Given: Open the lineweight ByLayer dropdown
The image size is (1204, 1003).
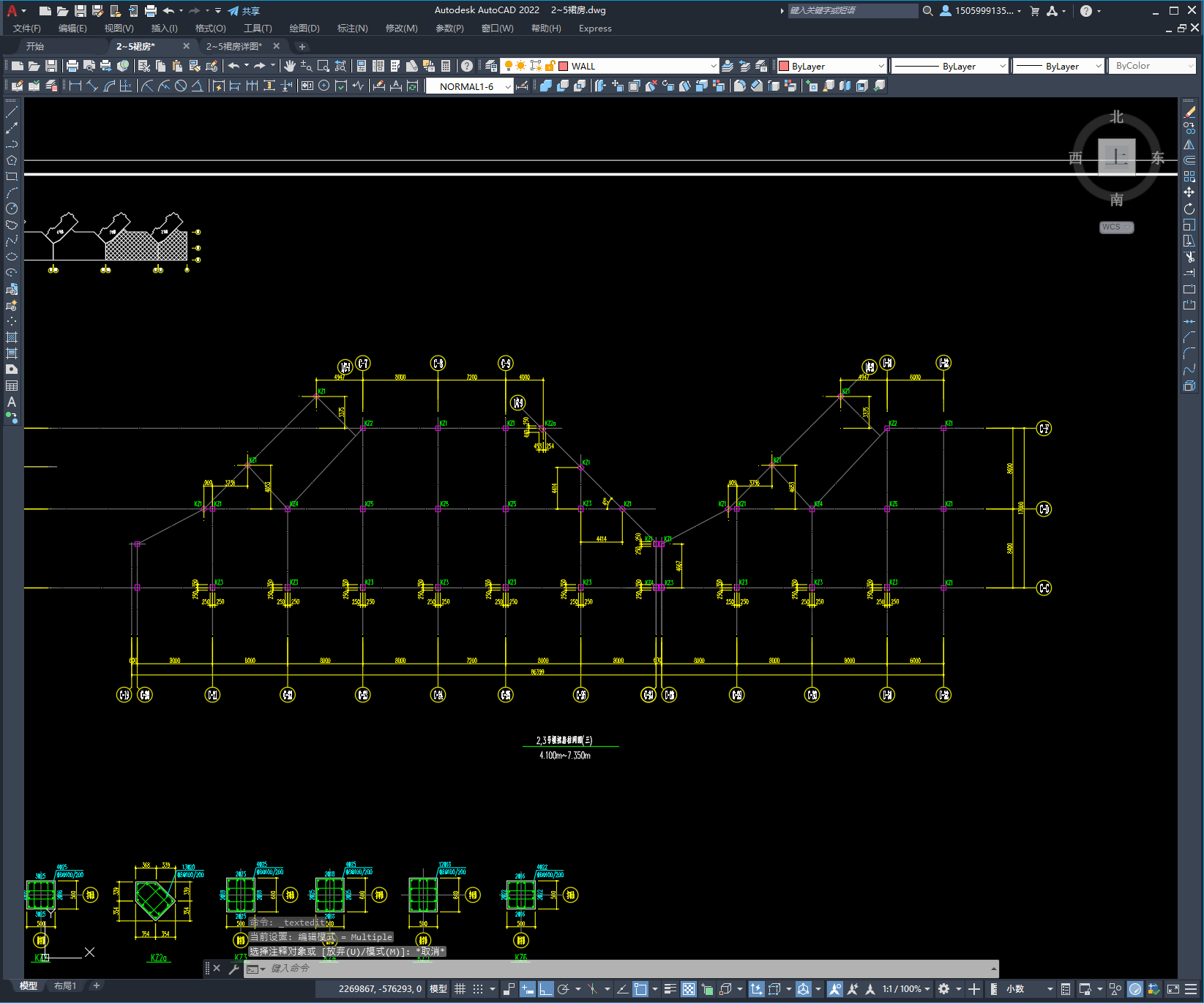Looking at the screenshot, I should [x=1099, y=66].
